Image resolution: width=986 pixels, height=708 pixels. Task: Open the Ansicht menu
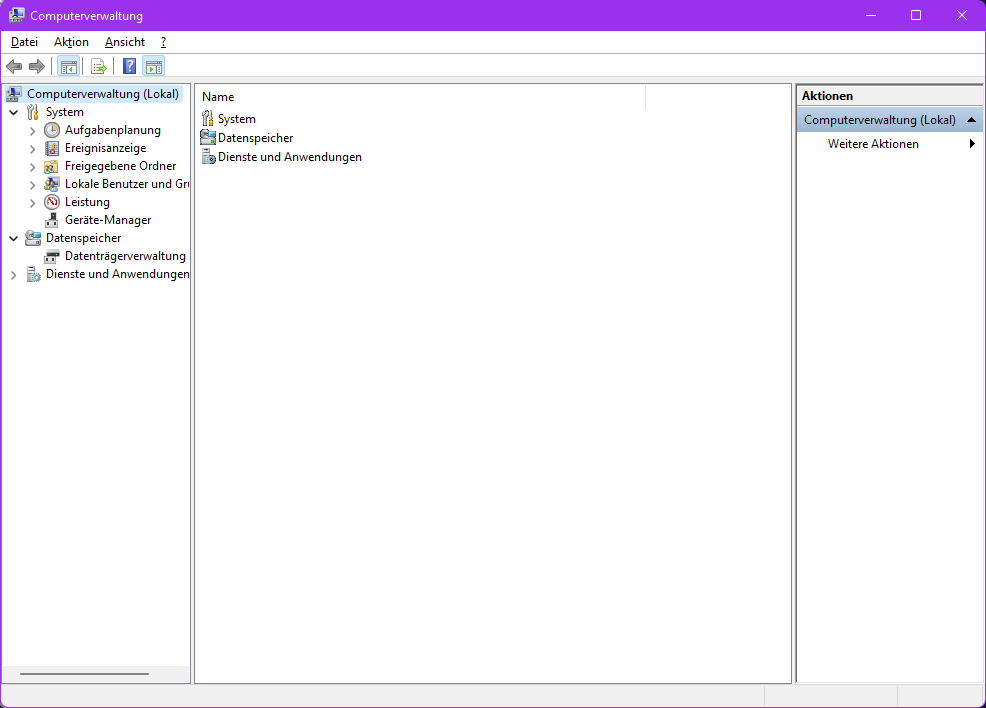[x=125, y=41]
